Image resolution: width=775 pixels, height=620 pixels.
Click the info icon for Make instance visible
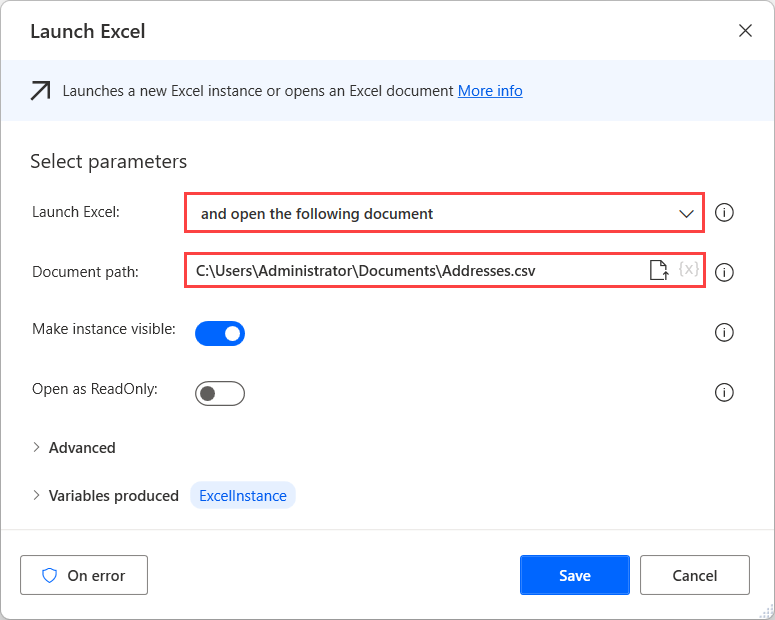pos(724,332)
